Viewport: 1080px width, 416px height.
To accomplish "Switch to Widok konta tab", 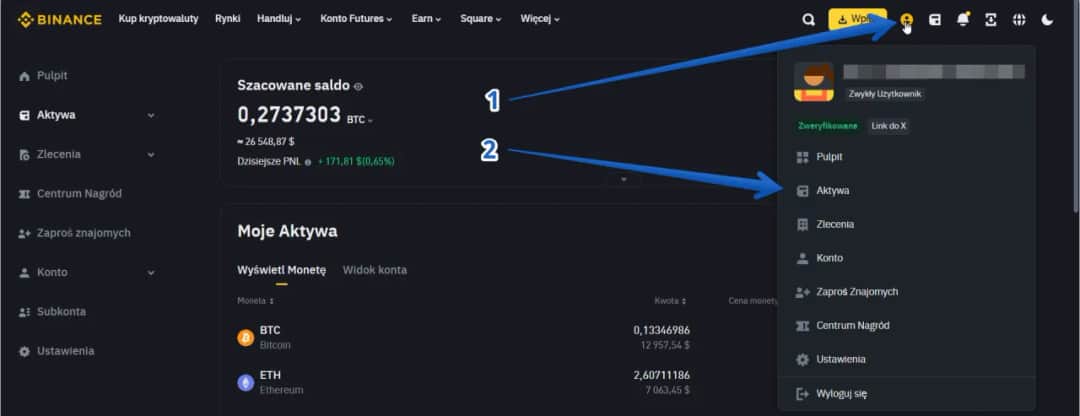I will [374, 270].
